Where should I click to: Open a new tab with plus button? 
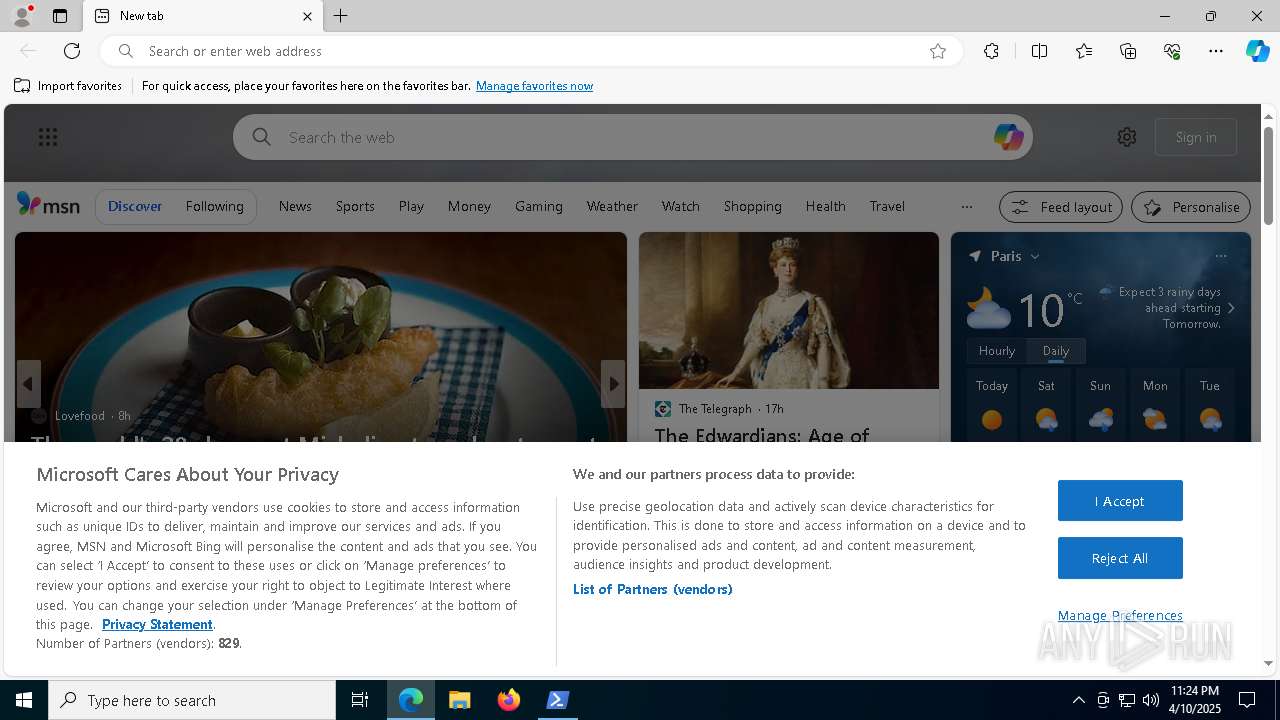coord(341,16)
